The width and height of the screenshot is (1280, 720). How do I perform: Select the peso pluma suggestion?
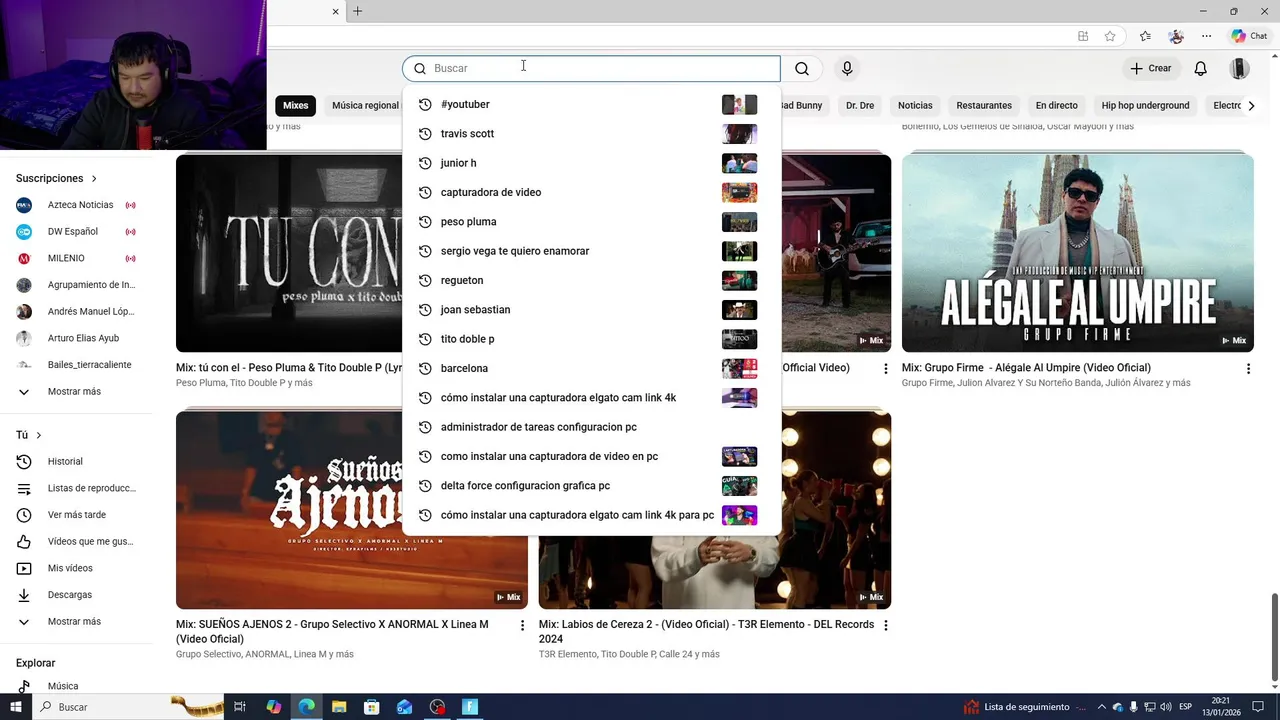(x=591, y=222)
